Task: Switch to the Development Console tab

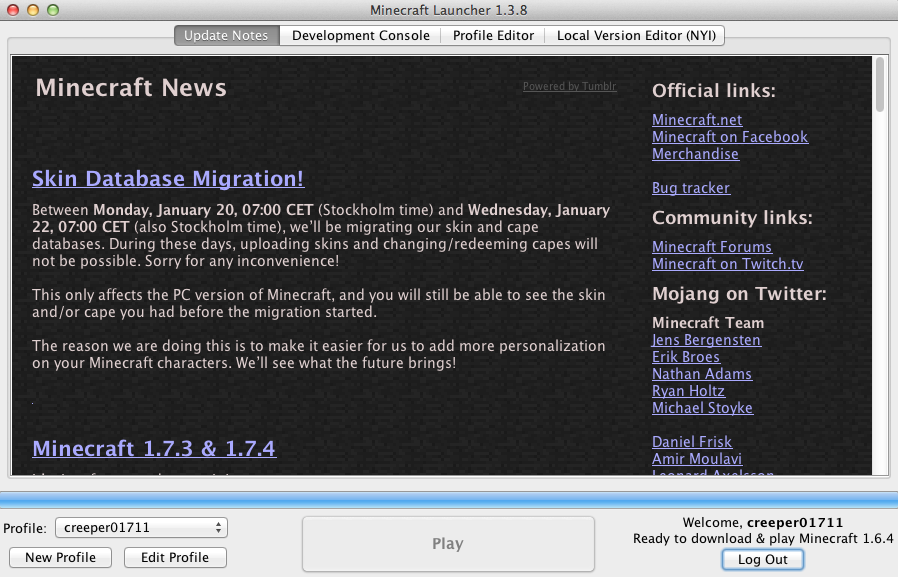Action: click(360, 35)
